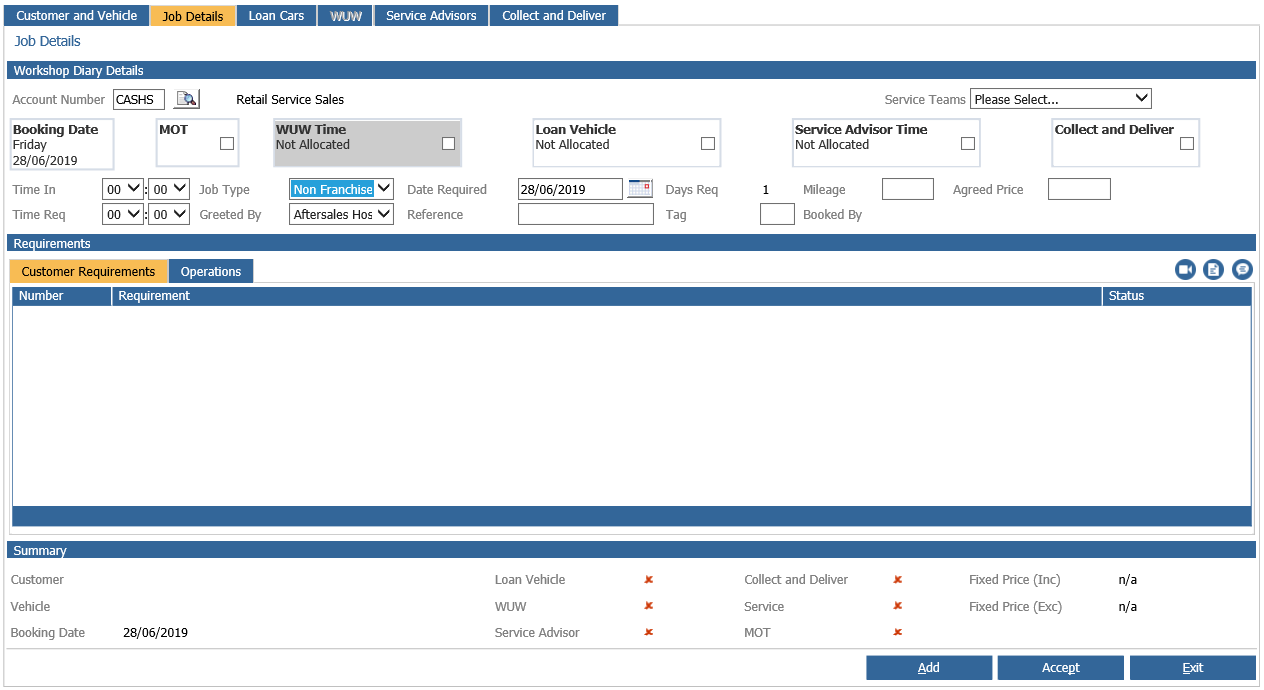Click the document icon in Requirements
This screenshot has height=690, width=1264.
[x=1213, y=269]
